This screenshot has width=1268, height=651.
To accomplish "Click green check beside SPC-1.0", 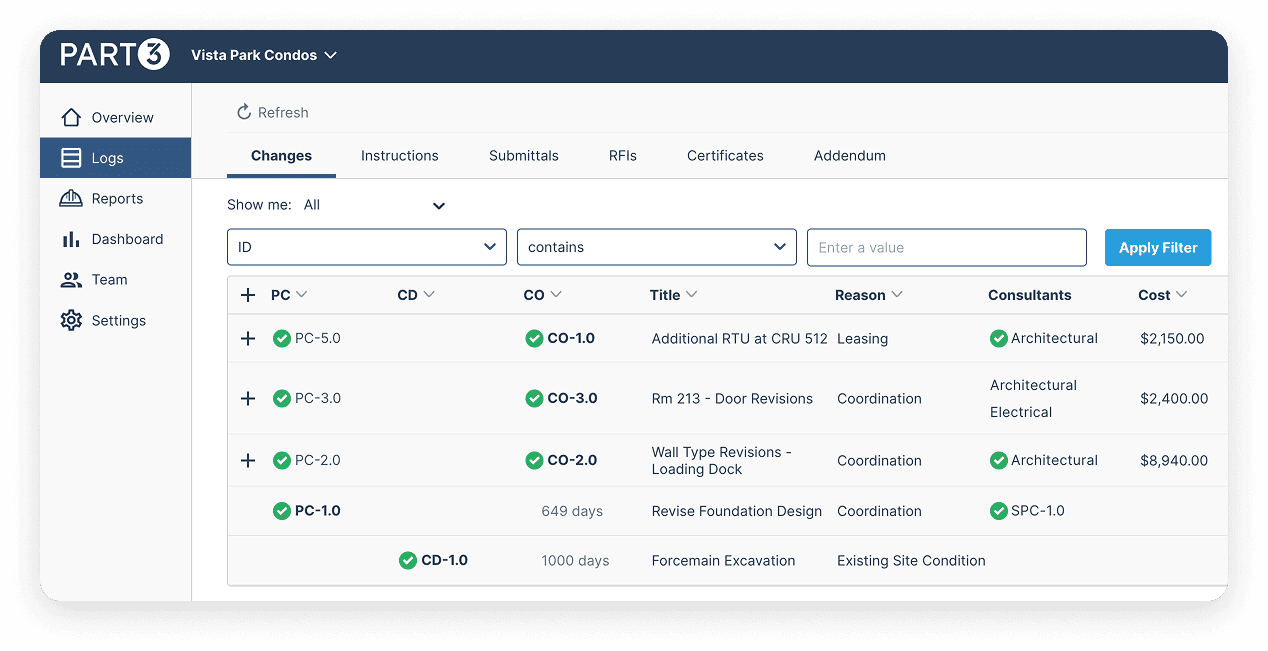I will tap(998, 511).
